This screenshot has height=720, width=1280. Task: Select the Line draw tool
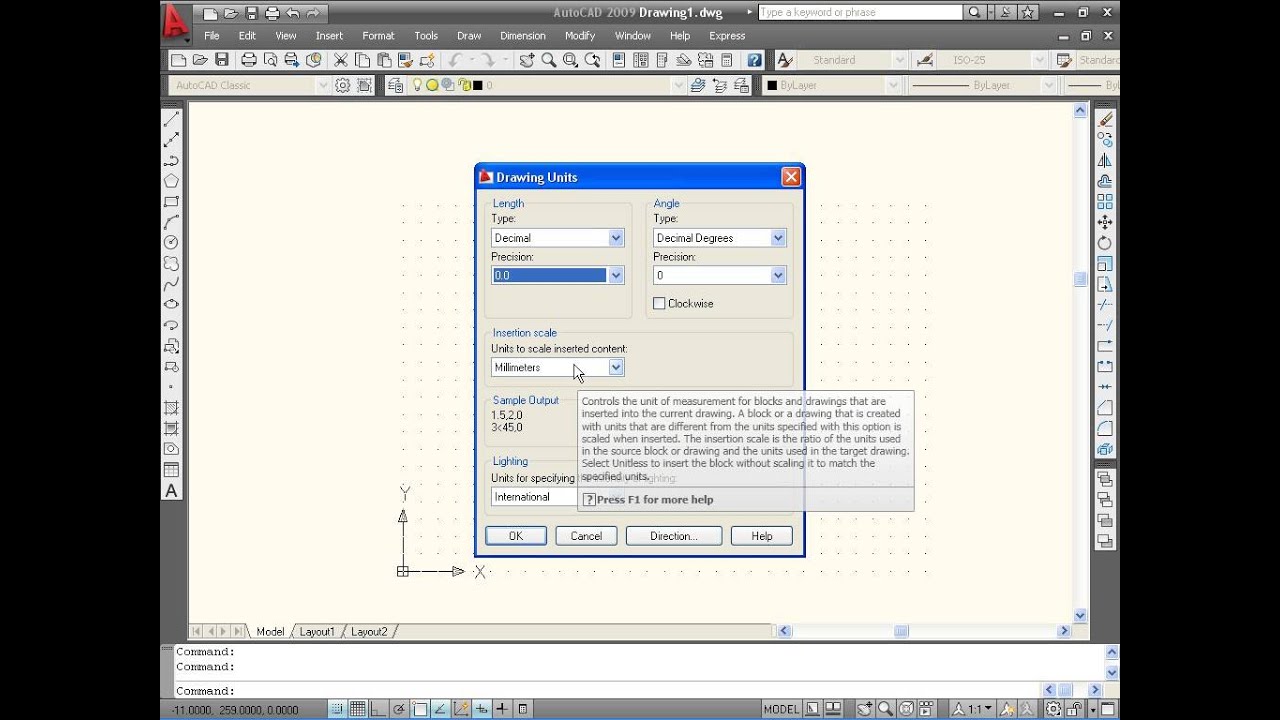tap(171, 119)
